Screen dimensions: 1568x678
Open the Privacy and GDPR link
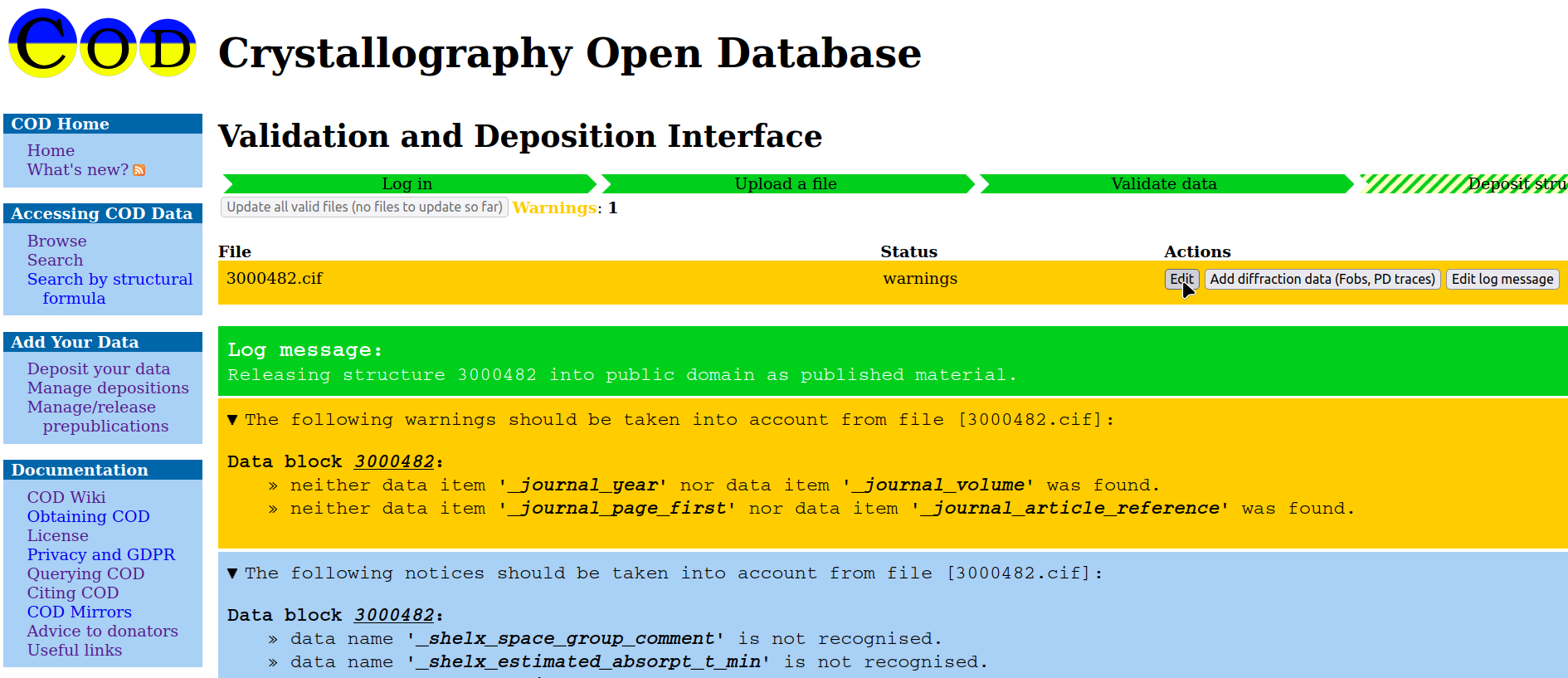[x=101, y=554]
